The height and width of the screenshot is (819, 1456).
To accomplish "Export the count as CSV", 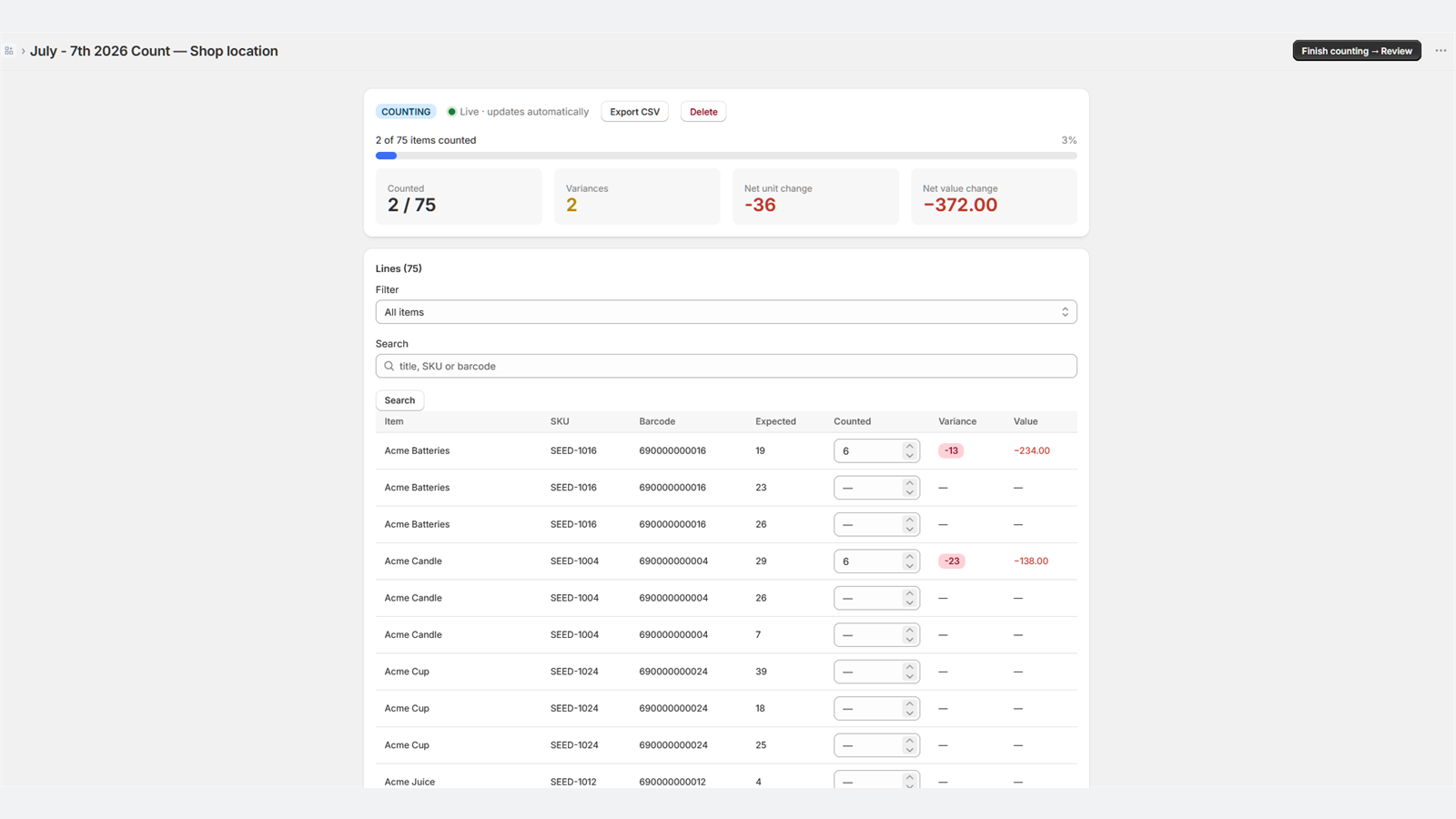I will [x=635, y=112].
